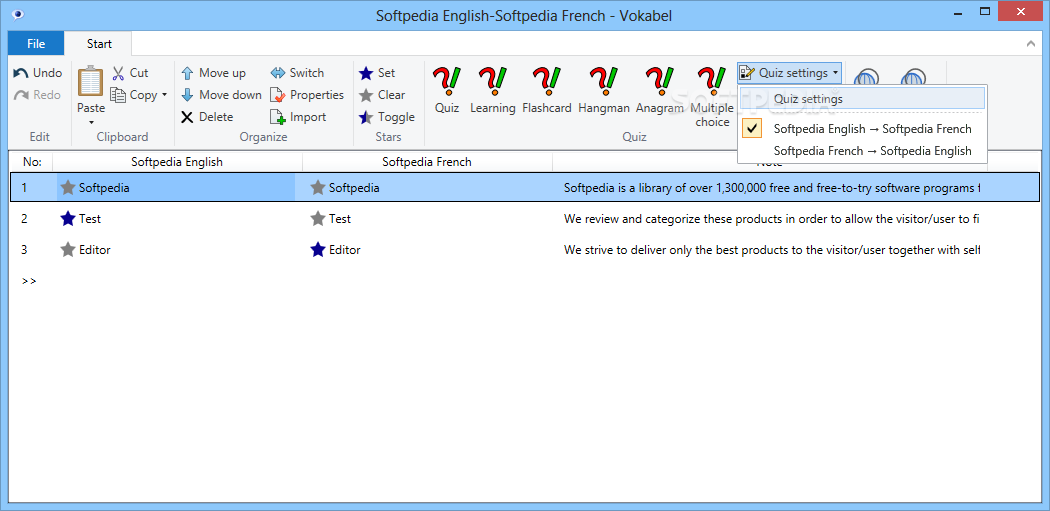Screen dimensions: 1050x511
Task: Collapse the Quiz settings dropdown button
Action: tap(790, 73)
